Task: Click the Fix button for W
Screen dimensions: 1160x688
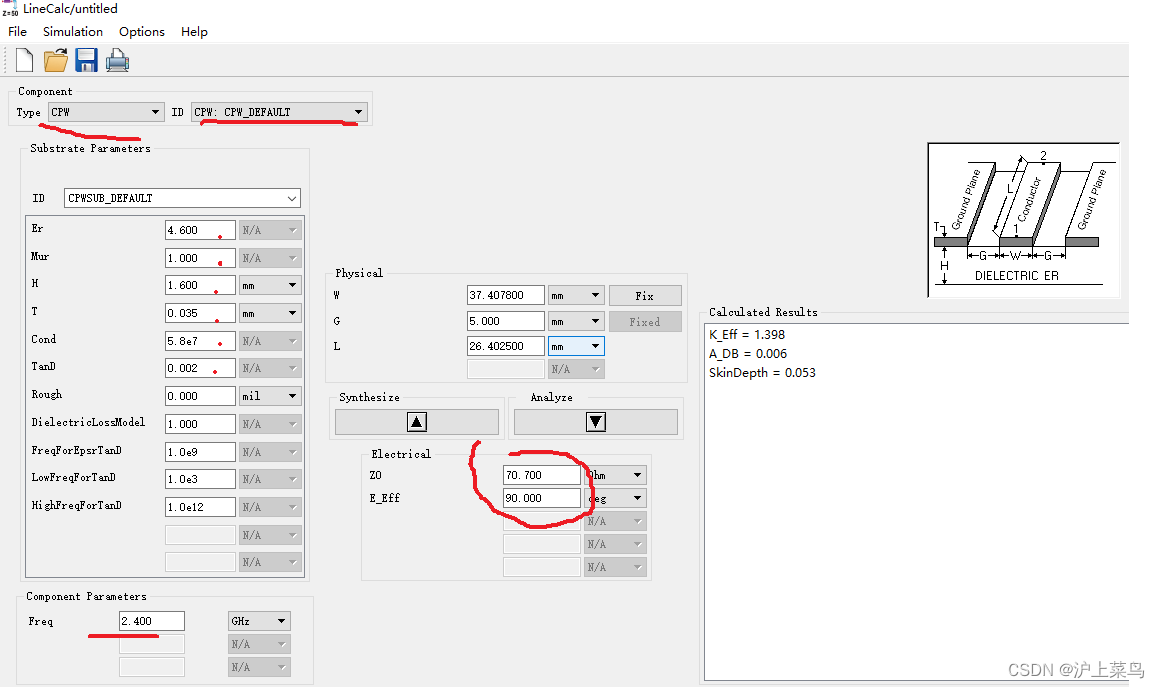Action: coord(645,295)
